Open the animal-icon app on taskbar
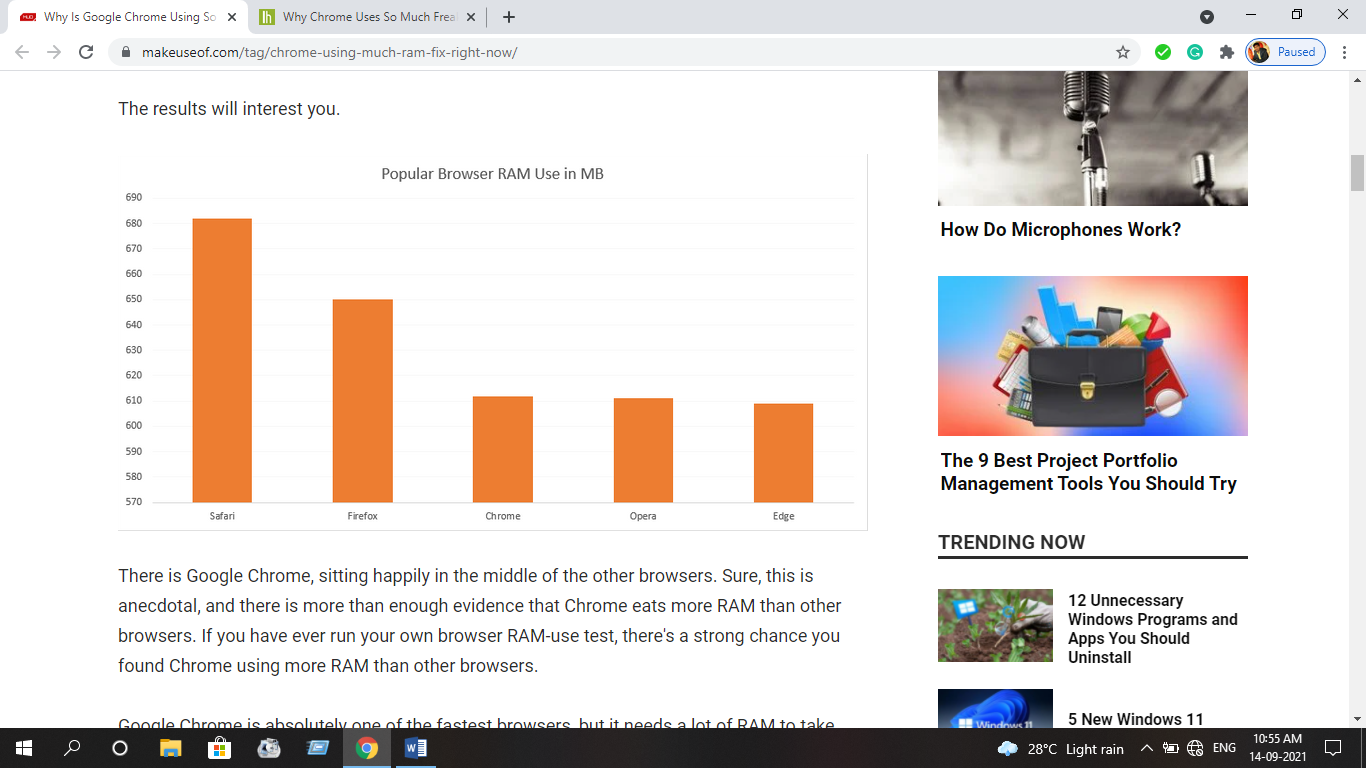The width and height of the screenshot is (1366, 768). click(268, 748)
